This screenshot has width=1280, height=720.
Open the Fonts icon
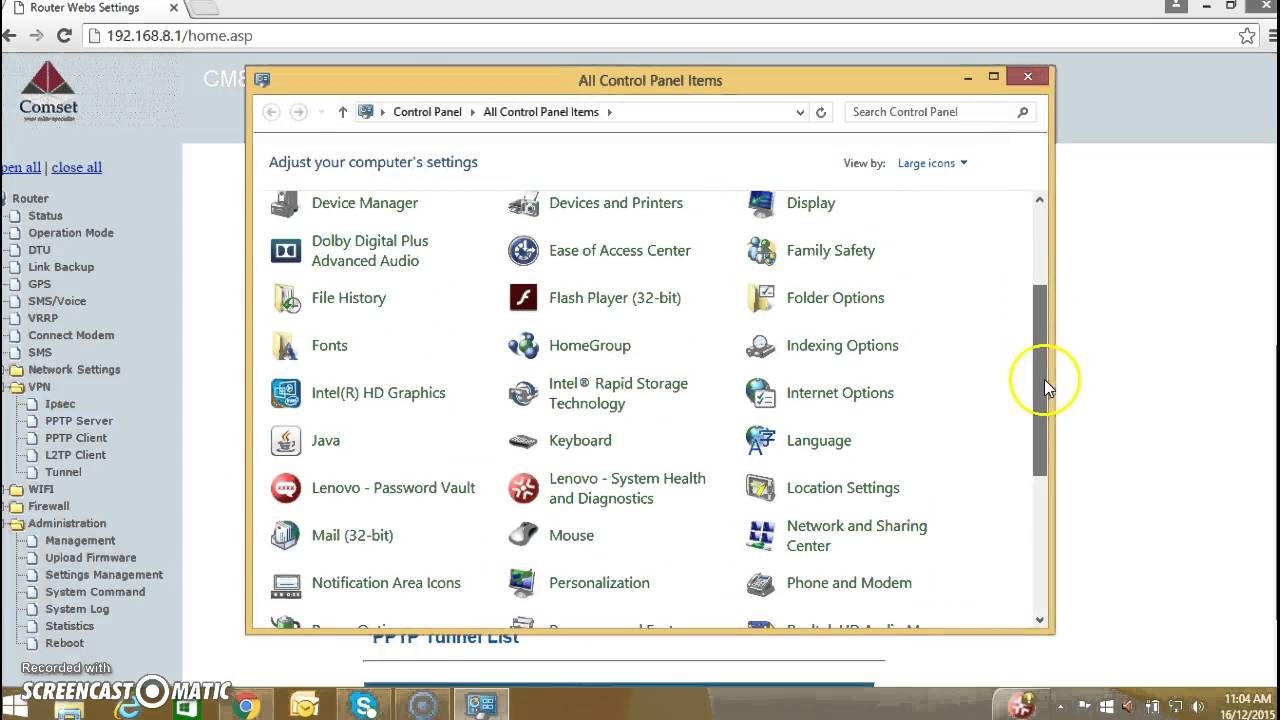click(x=285, y=346)
